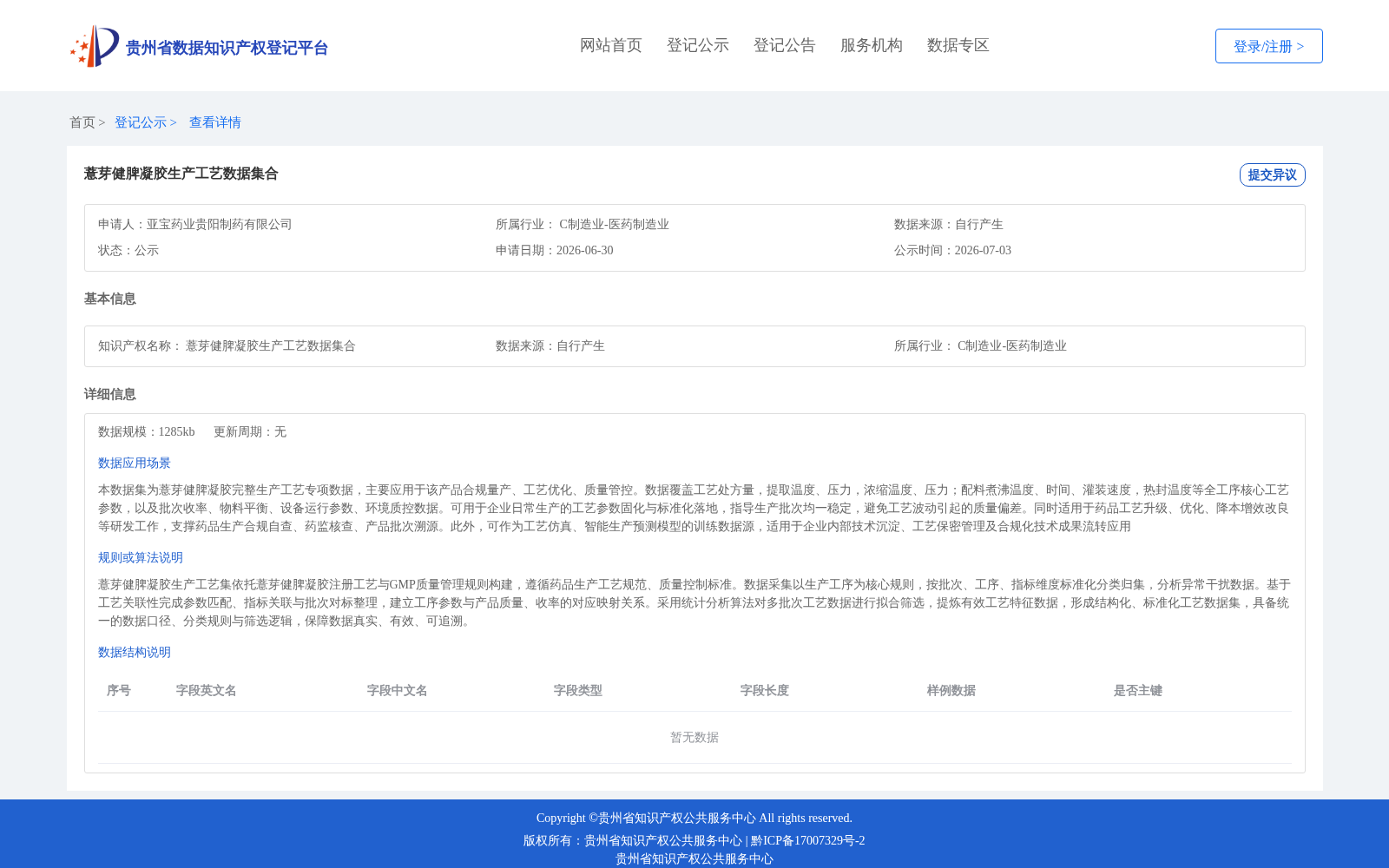Click 黔ICP备17007329号-2 in footer
Screen dimensions: 1389x868
(x=808, y=840)
